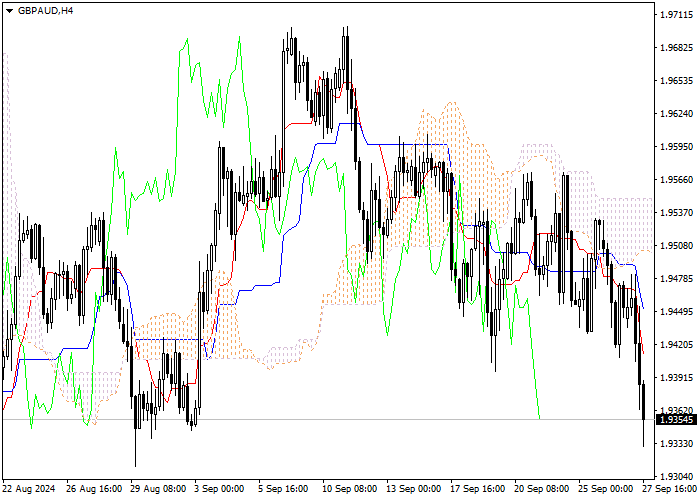Click the 26 Aug 16:00 time label

point(94,489)
